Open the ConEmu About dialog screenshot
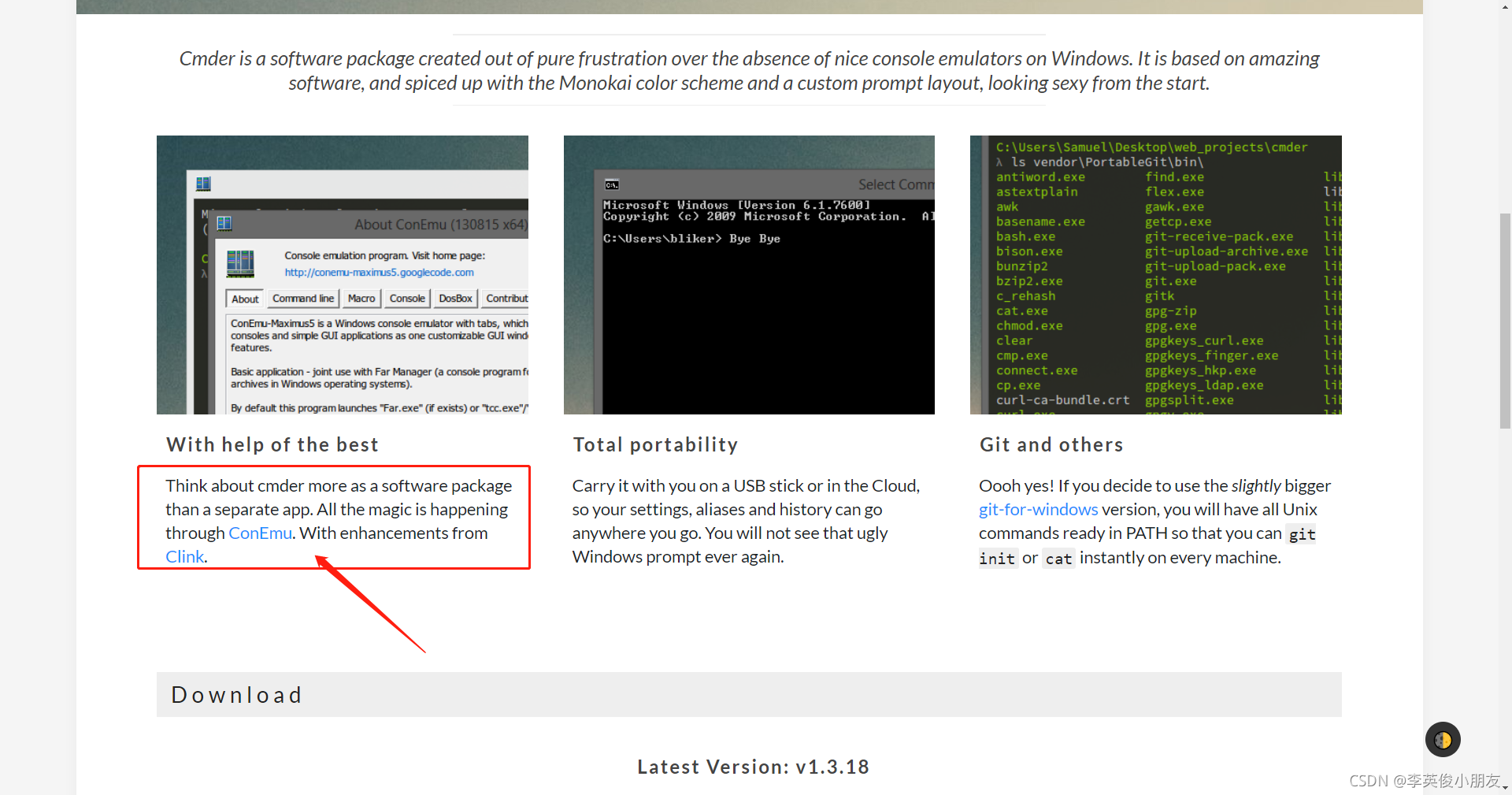Image resolution: width=1512 pixels, height=795 pixels. pyautogui.click(x=343, y=275)
